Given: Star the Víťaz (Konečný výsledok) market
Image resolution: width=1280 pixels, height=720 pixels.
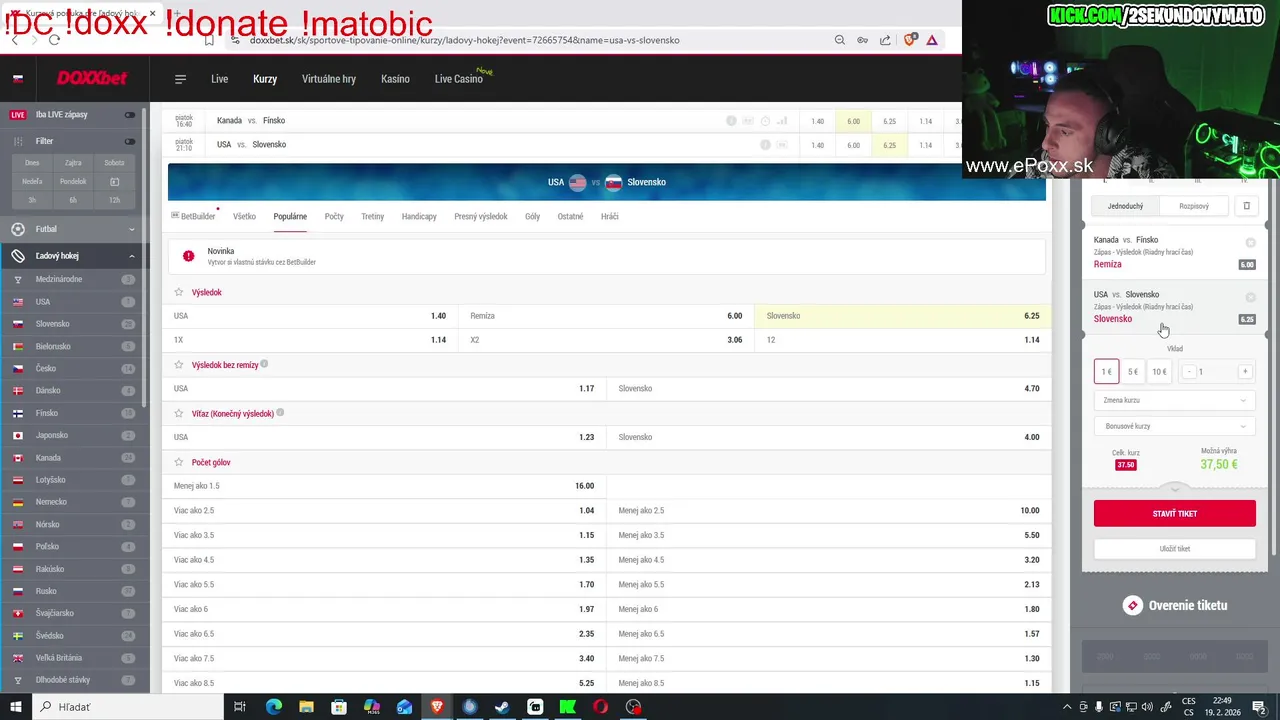Looking at the screenshot, I should (179, 413).
